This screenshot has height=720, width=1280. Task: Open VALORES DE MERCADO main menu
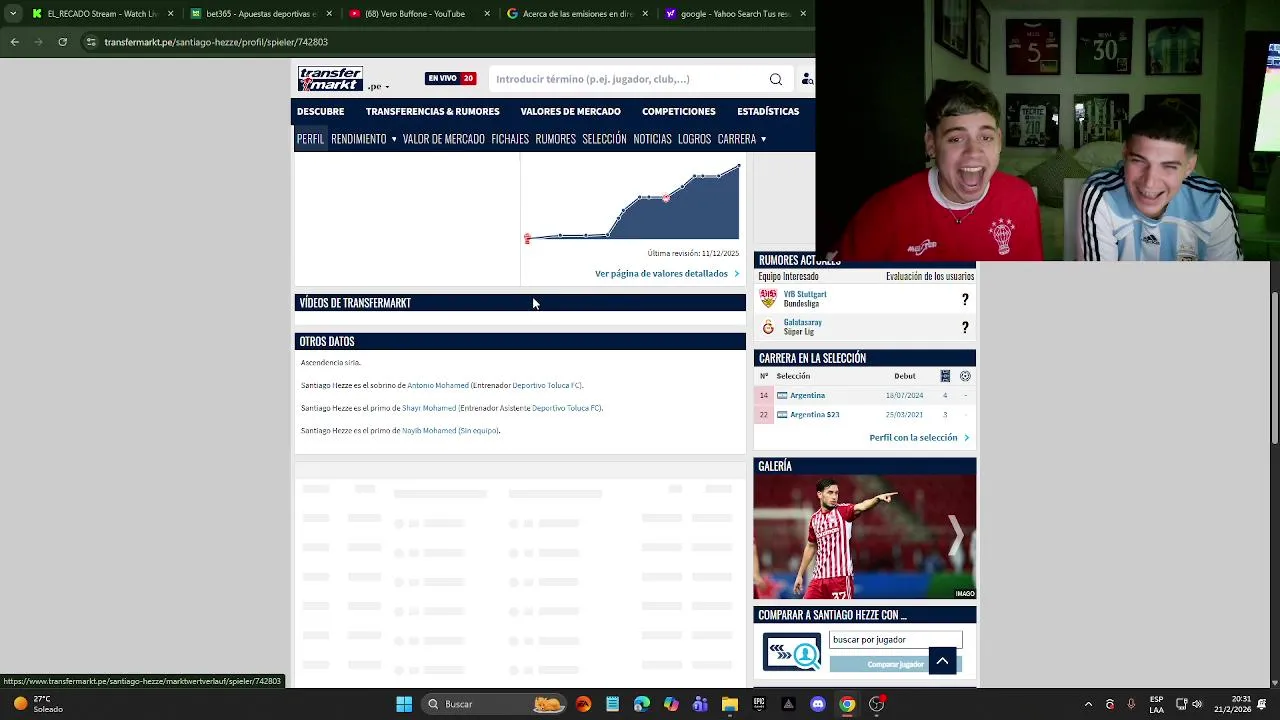571,111
